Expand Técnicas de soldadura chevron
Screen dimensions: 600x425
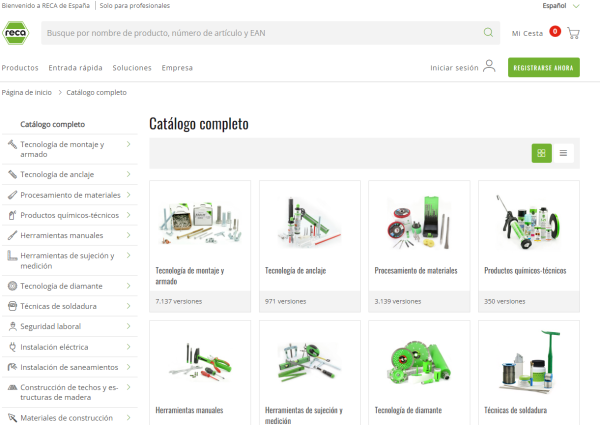point(129,306)
